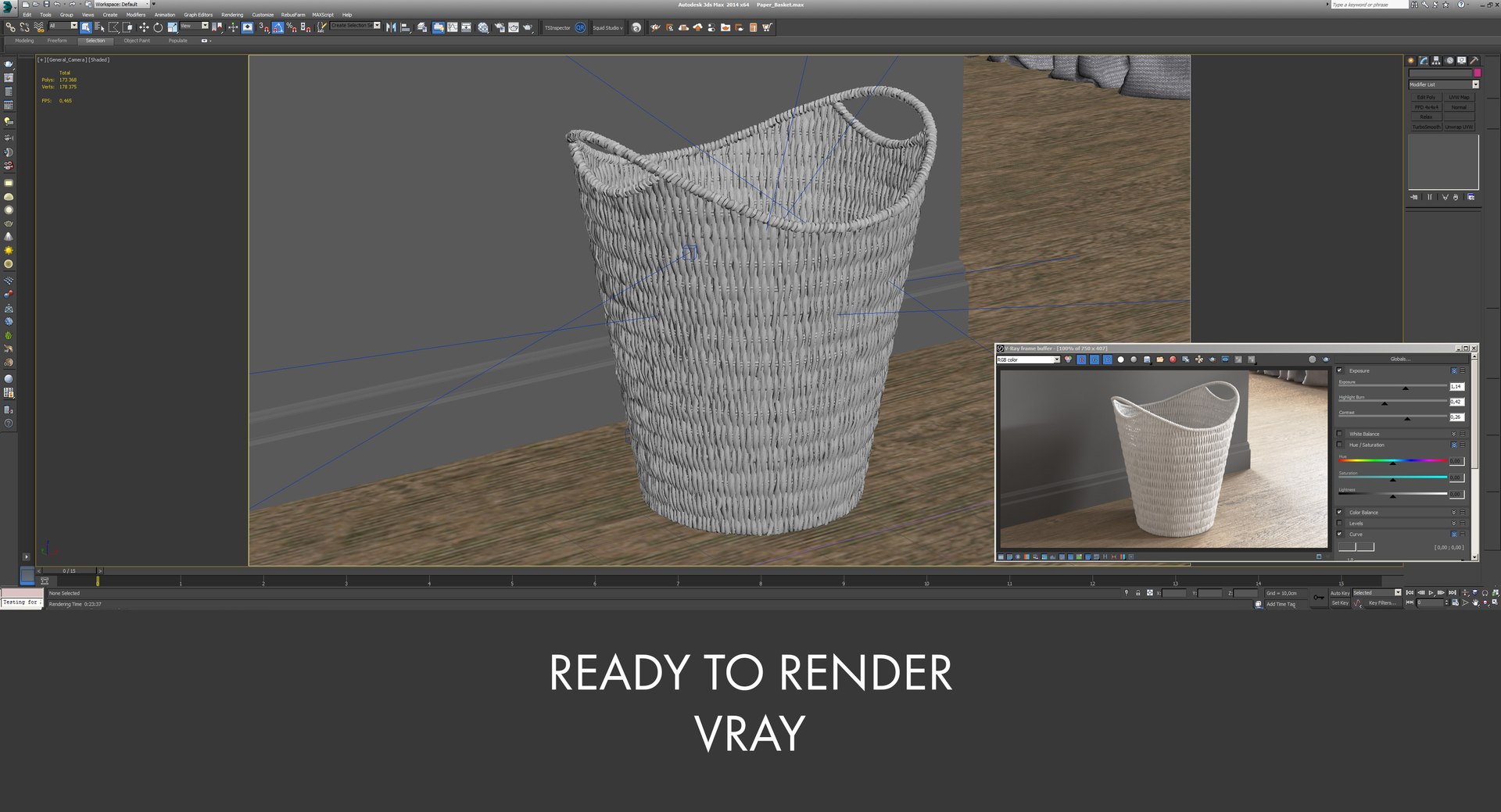
Task: Toggle the Angle Snap icon
Action: [278, 27]
